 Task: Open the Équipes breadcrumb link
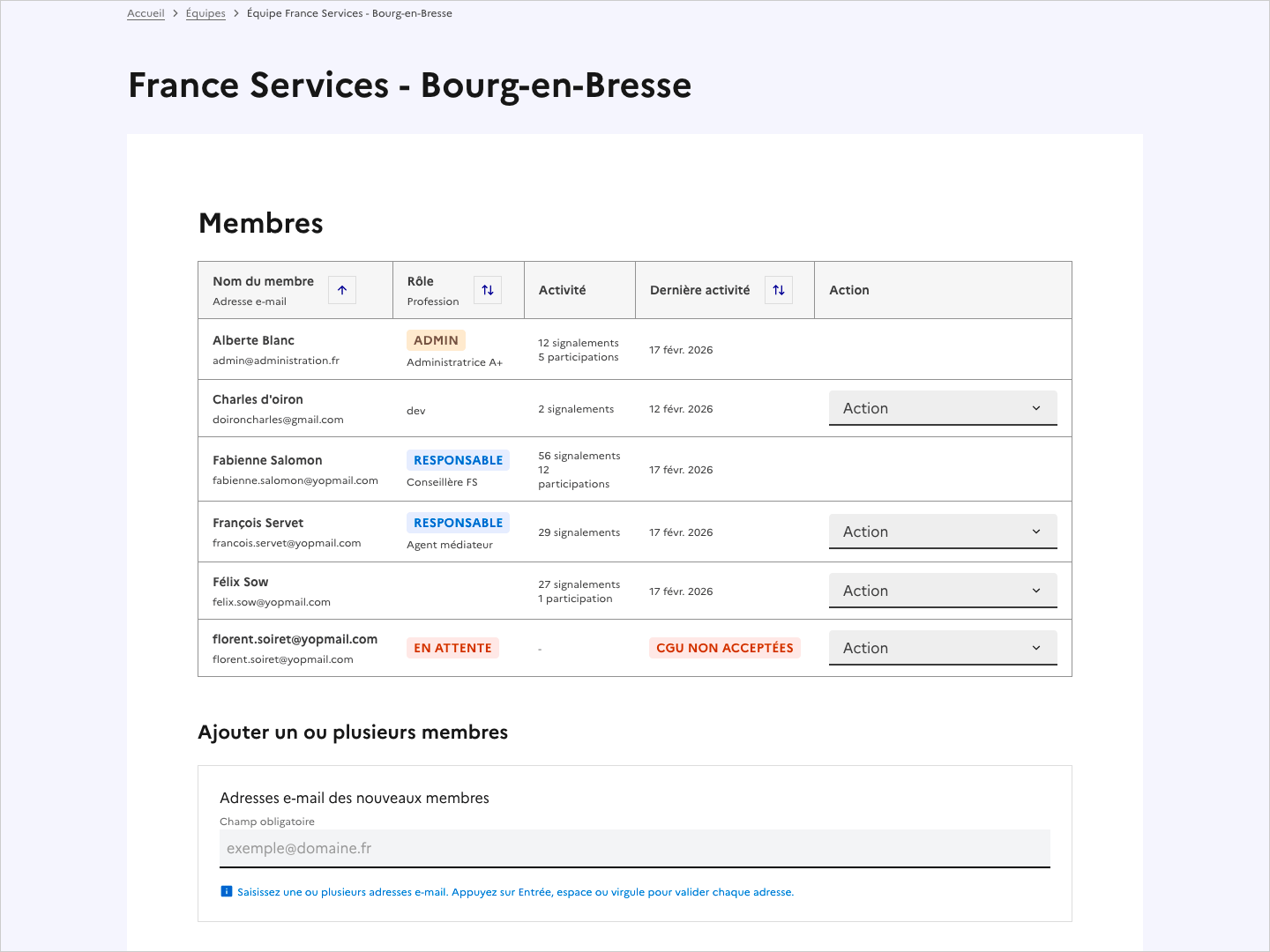point(205,12)
